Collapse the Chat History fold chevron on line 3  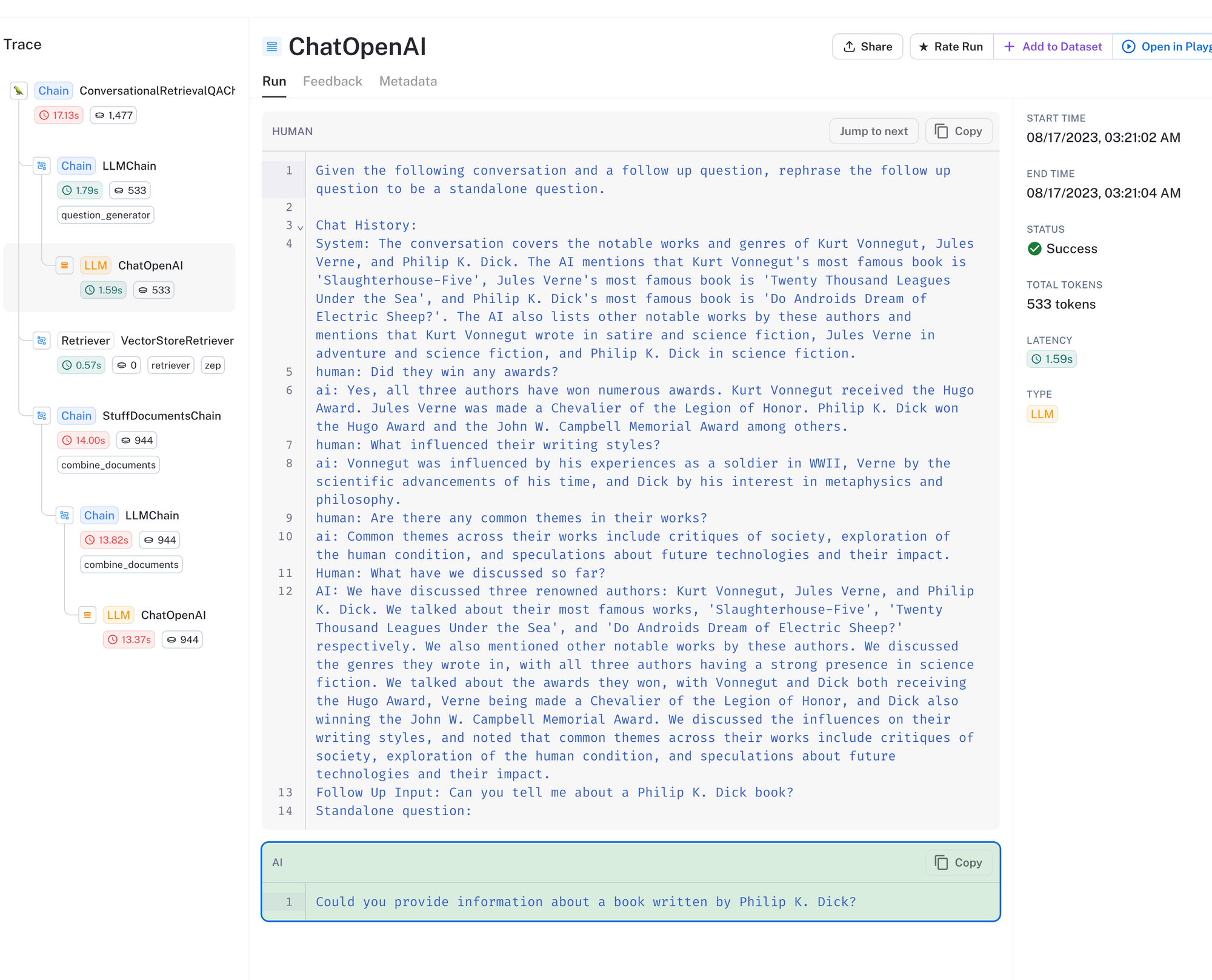coord(301,227)
